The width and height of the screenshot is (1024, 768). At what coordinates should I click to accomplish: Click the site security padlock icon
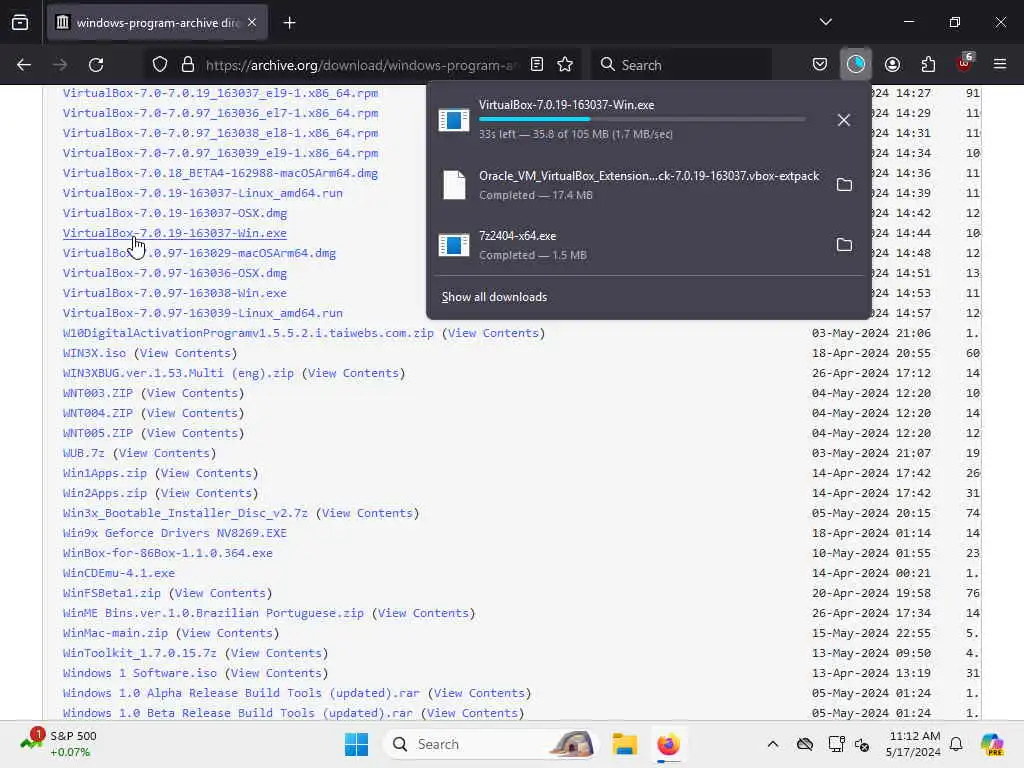pos(187,65)
